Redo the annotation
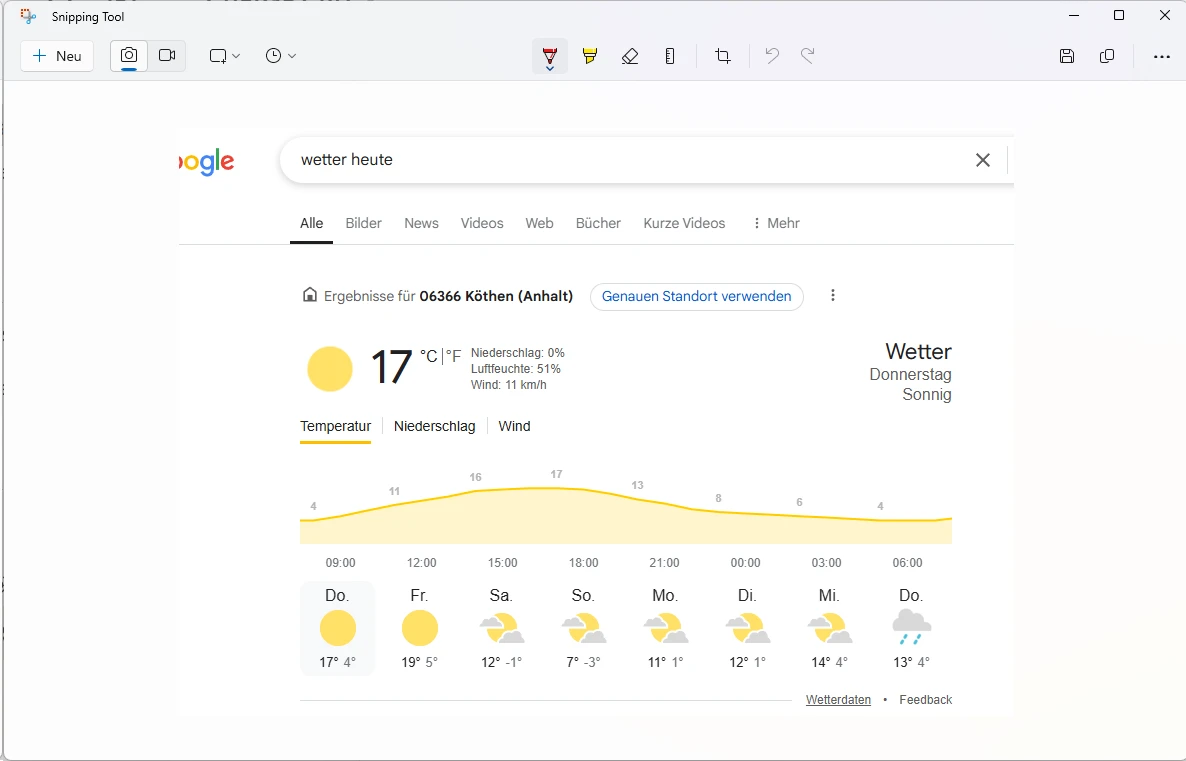Viewport: 1186px width, 761px height. click(x=808, y=55)
